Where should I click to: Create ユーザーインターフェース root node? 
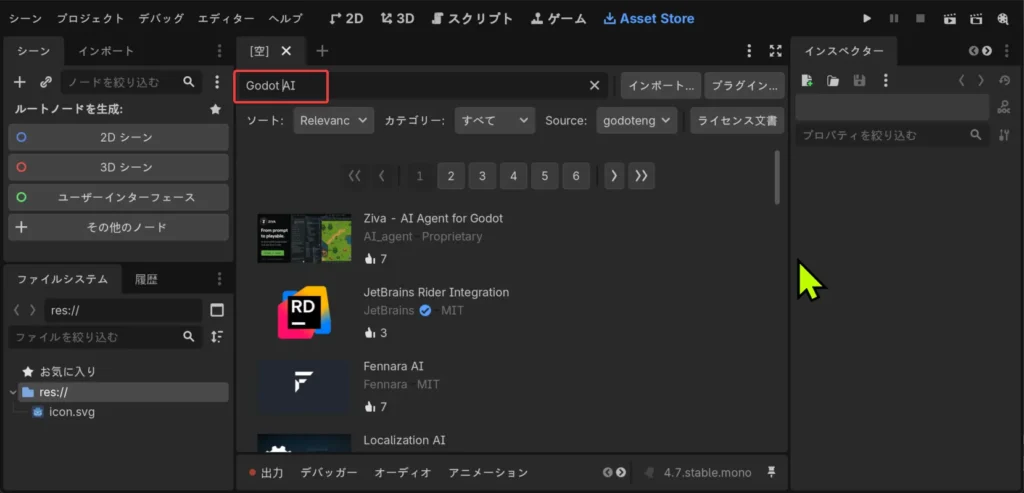[x=118, y=197]
